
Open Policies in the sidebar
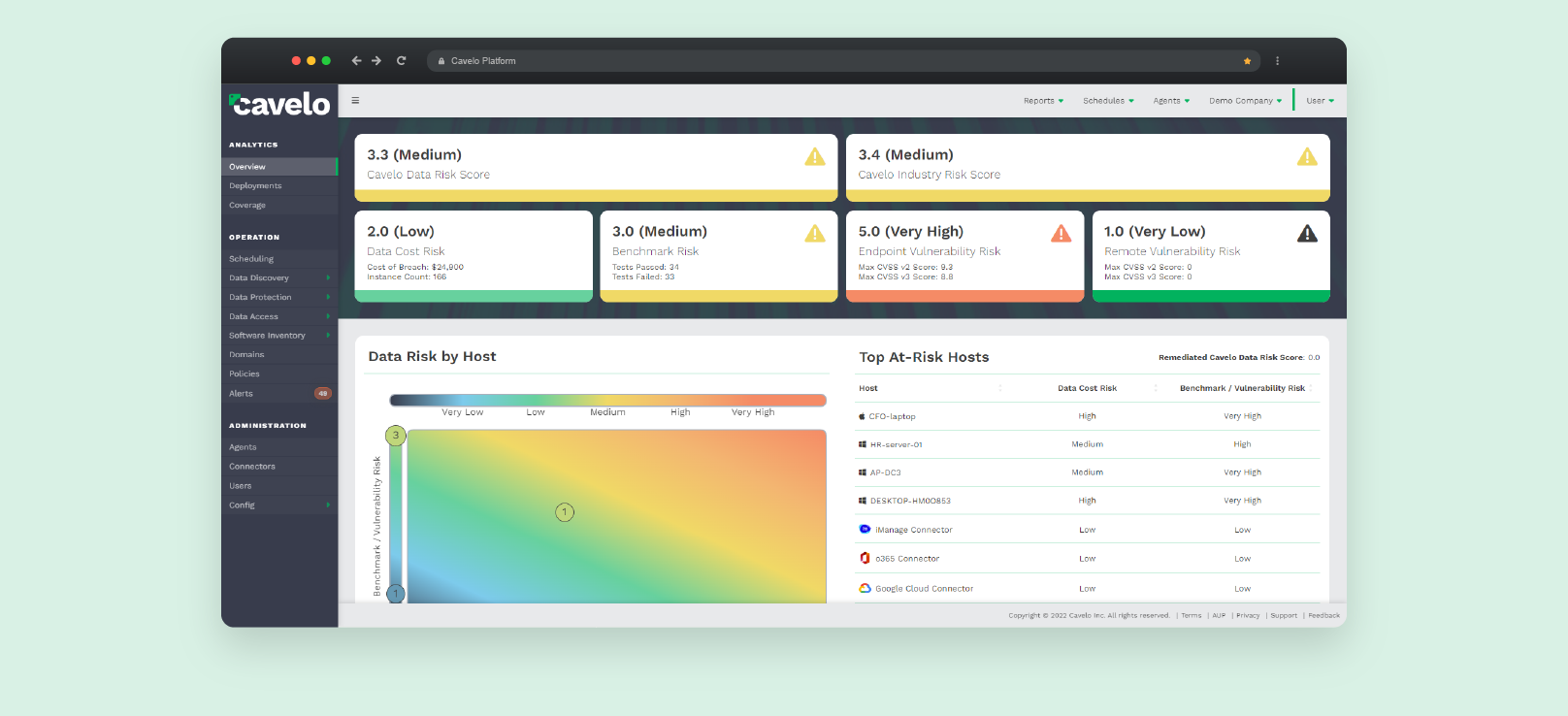click(x=279, y=374)
